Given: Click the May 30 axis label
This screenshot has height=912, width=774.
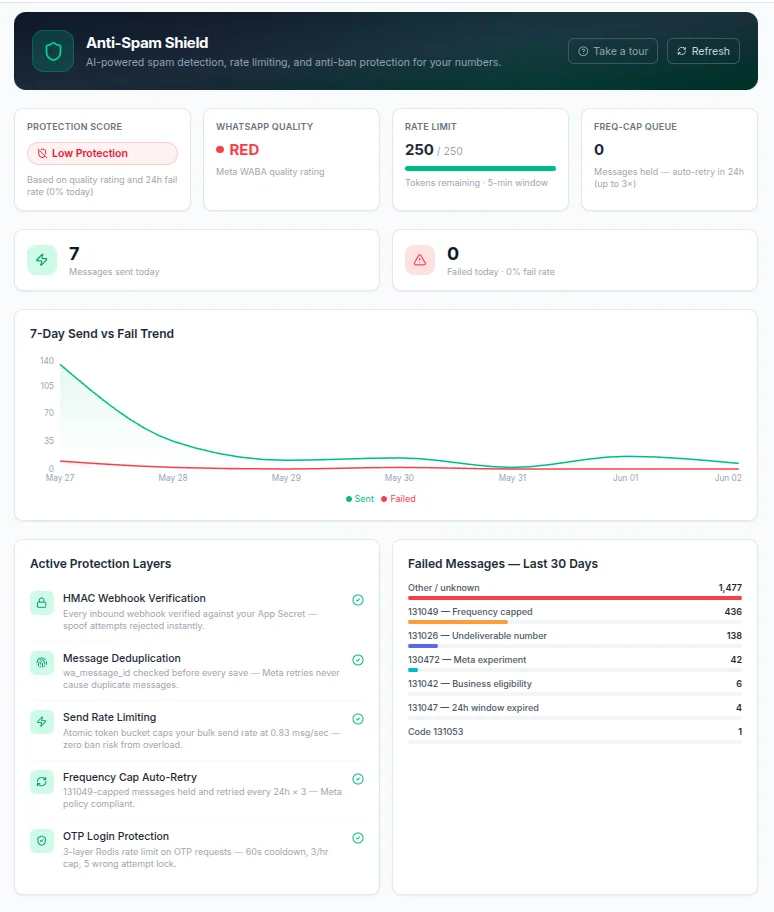Looking at the screenshot, I should (399, 478).
